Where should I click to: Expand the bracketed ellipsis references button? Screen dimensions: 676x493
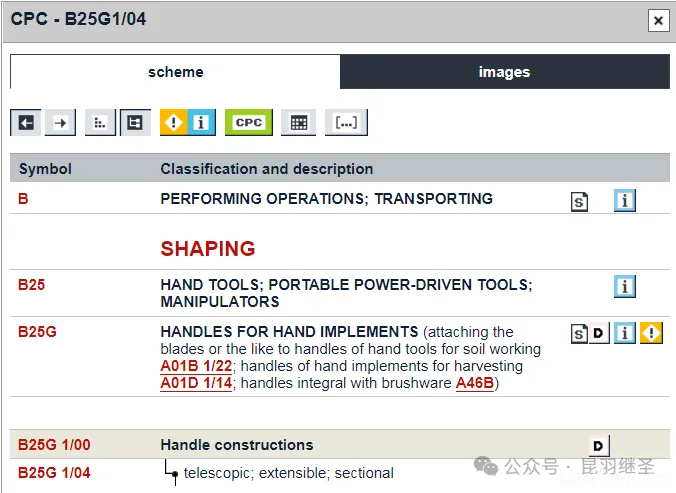click(x=346, y=122)
